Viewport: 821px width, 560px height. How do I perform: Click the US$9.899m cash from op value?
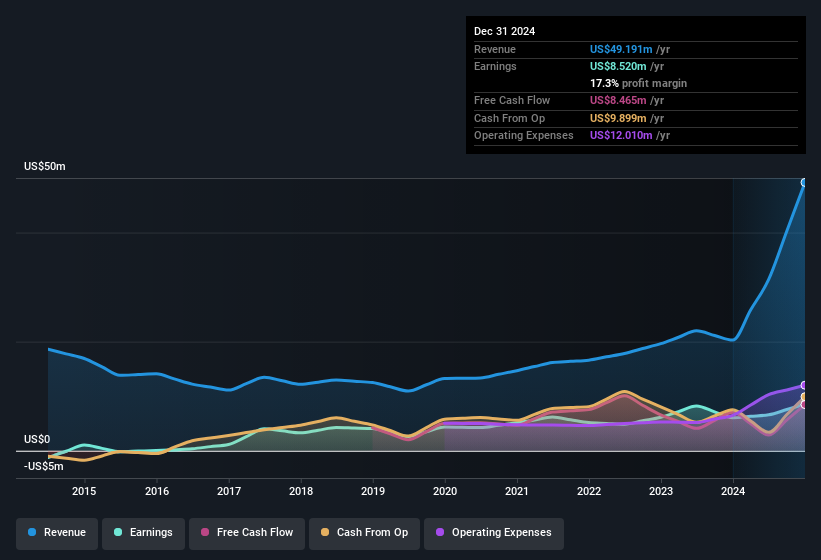point(618,118)
